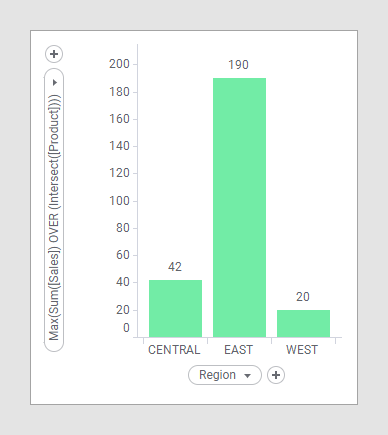The width and height of the screenshot is (388, 435).
Task: Click the CENTRAL axis label
Action: [x=174, y=350]
